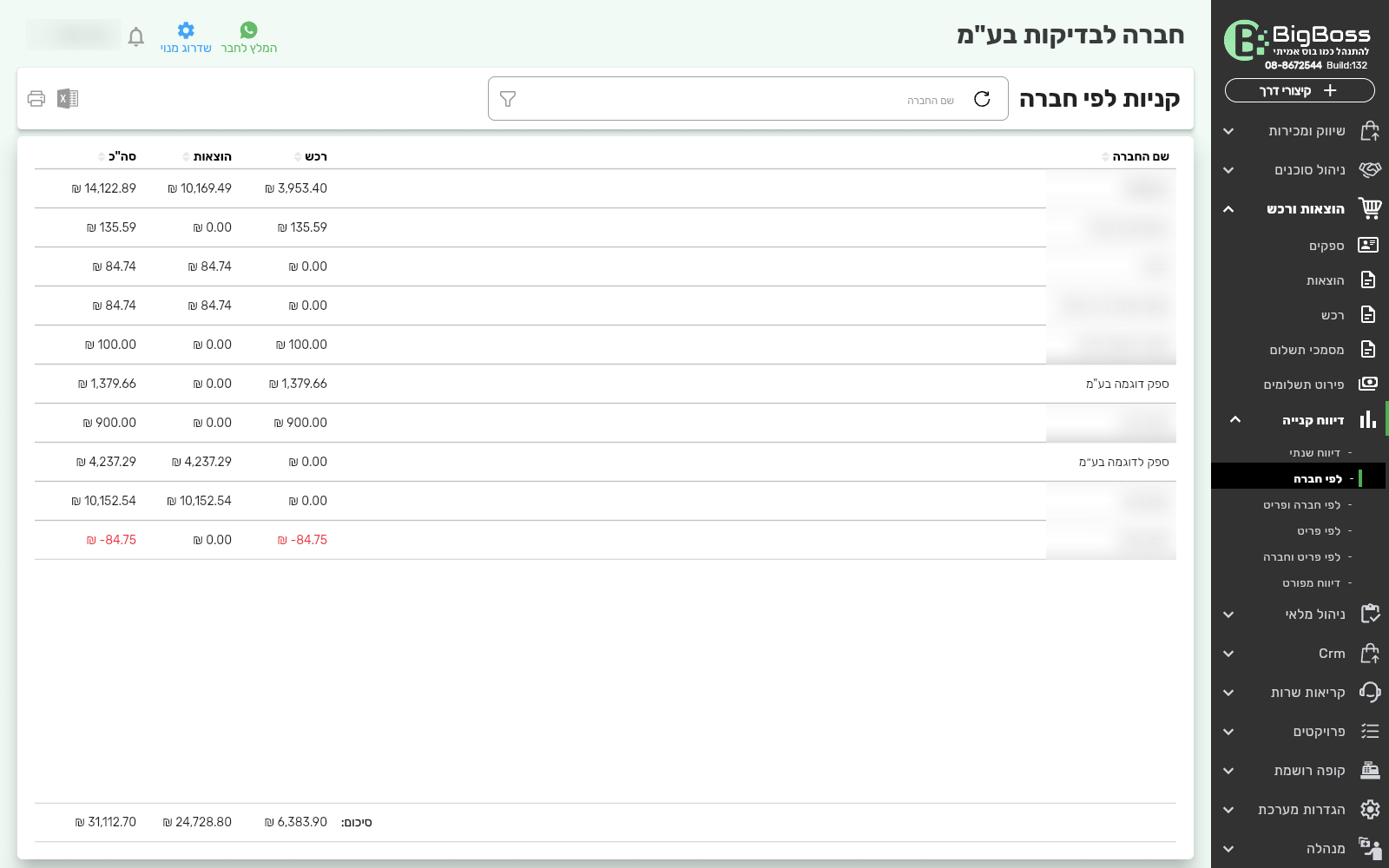Screen dimensions: 1389x868
Task: Click the שדרוג מנוי gear icon
Action: pyautogui.click(x=186, y=30)
